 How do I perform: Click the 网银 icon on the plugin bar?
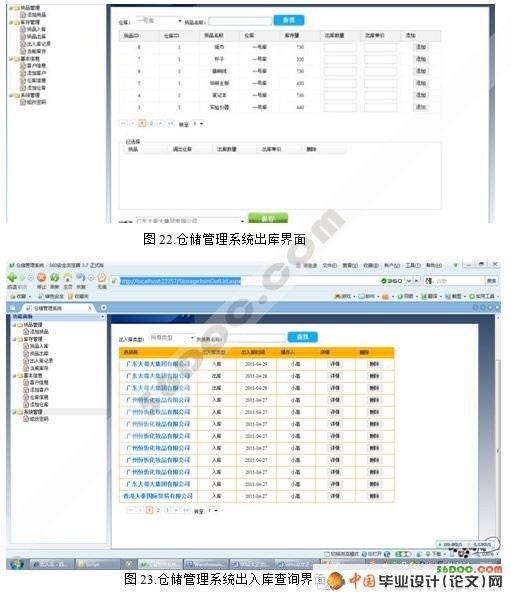pyautogui.click(x=399, y=296)
